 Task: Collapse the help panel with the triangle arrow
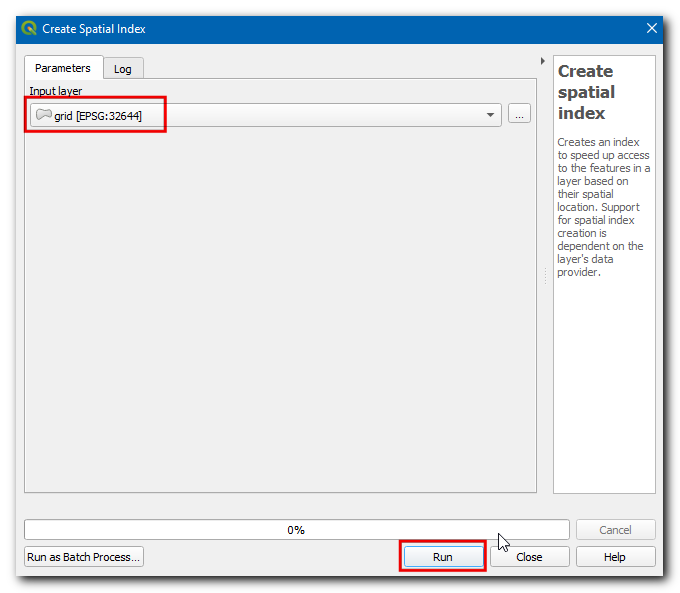(542, 61)
